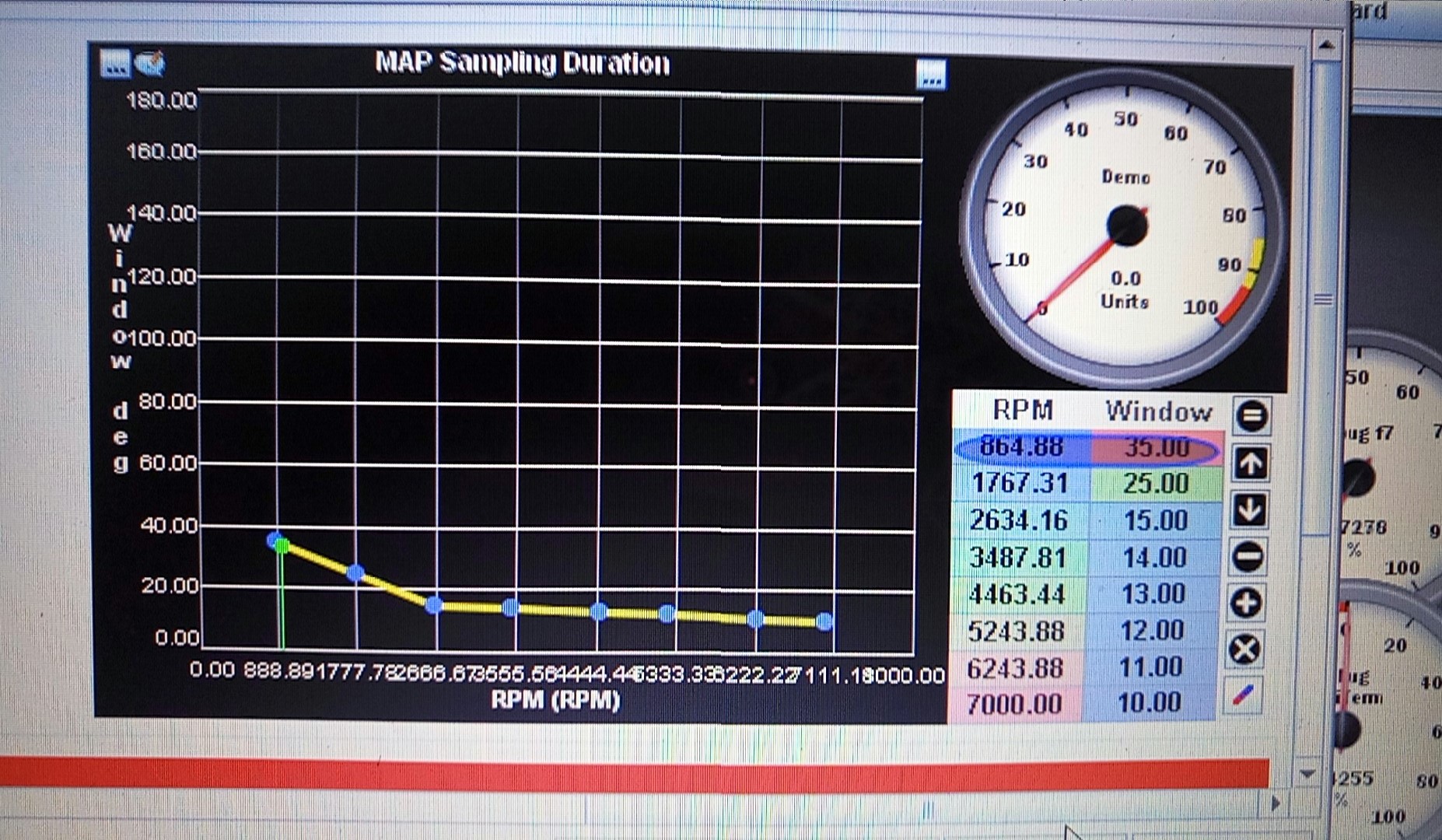The image size is (1442, 840).
Task: Select the RPM cell 6243.88
Action: [x=1015, y=668]
